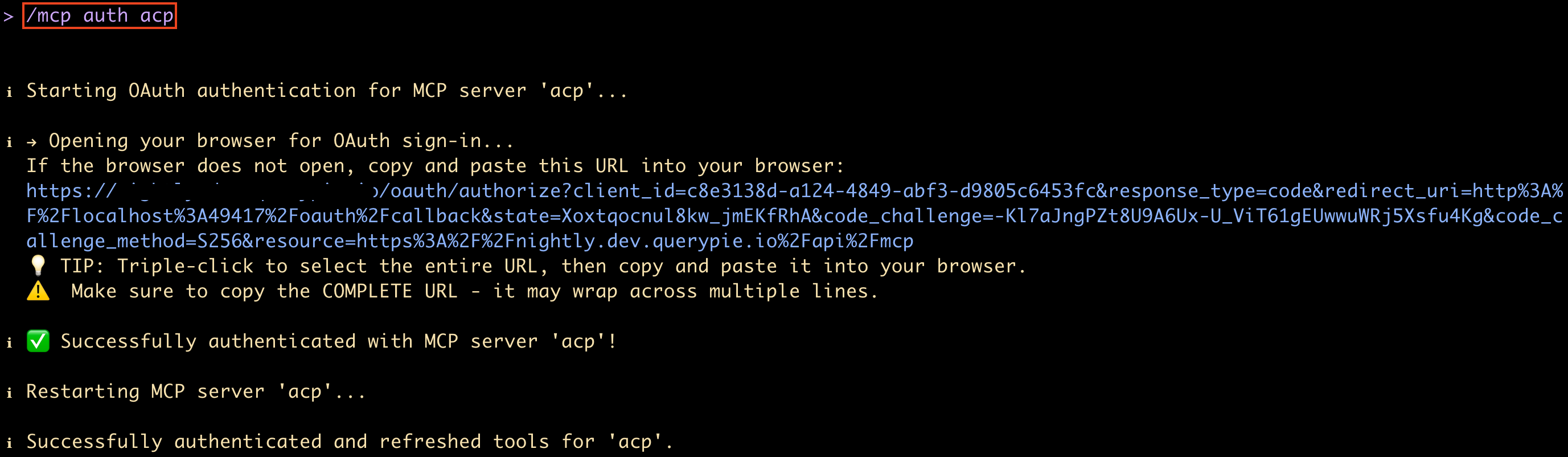The image size is (1568, 457).
Task: Click the light bulb TIP icon
Action: 38,266
